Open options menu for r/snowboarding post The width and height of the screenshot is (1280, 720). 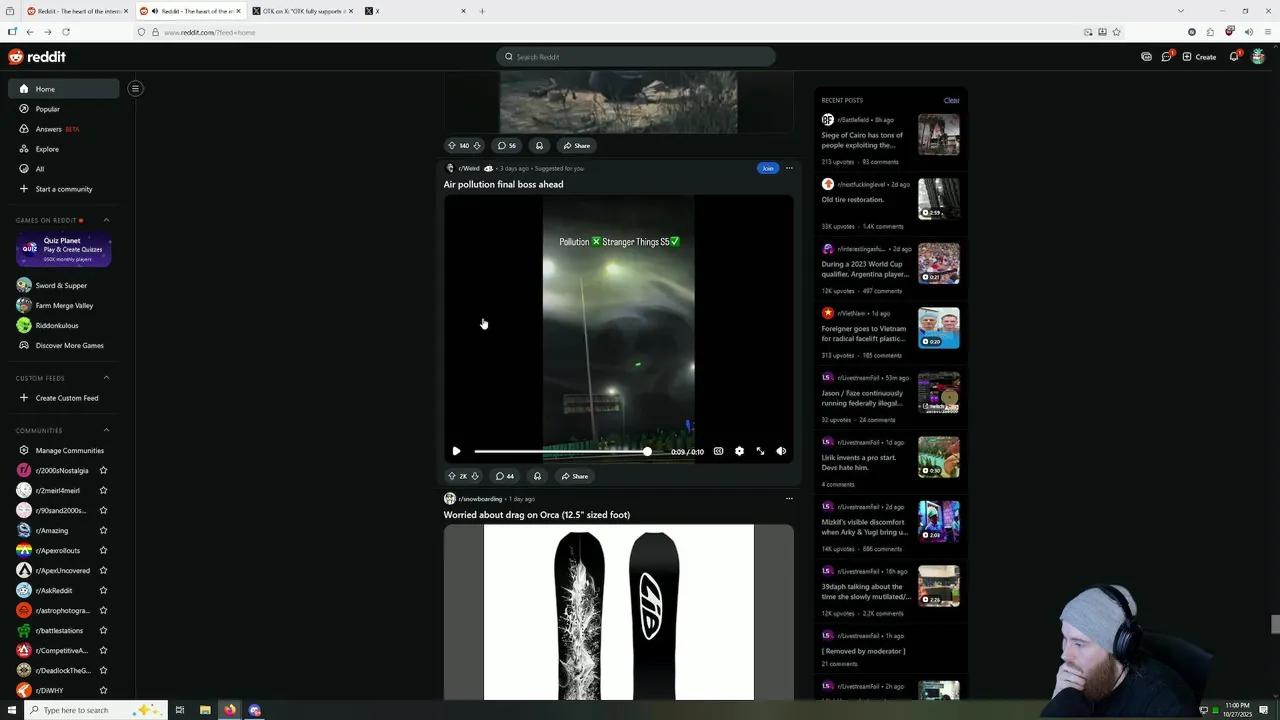click(789, 498)
